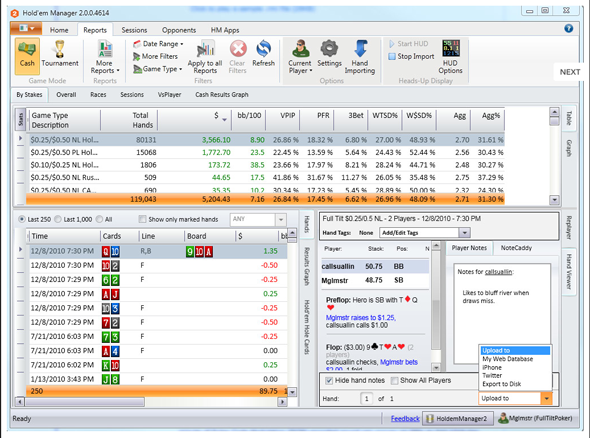Open Date Range filter dropdown
This screenshot has width=590, height=438.
[x=158, y=44]
